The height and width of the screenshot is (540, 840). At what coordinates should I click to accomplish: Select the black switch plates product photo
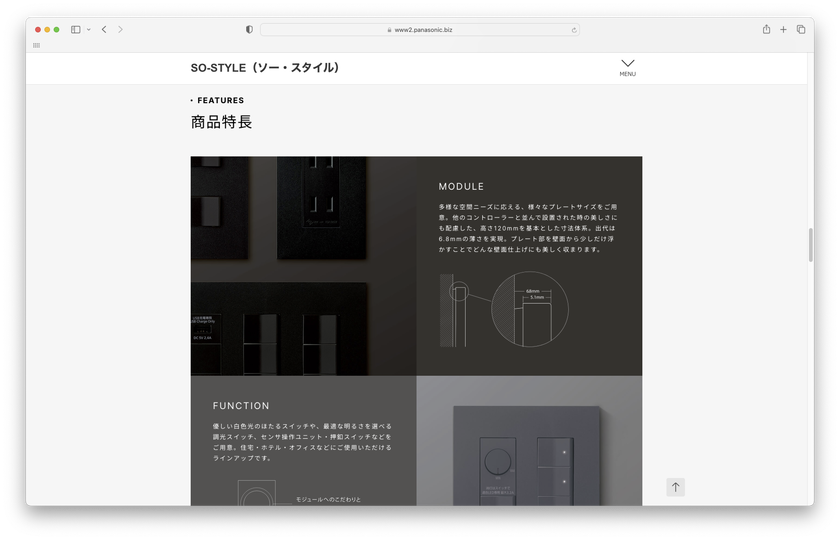[303, 266]
